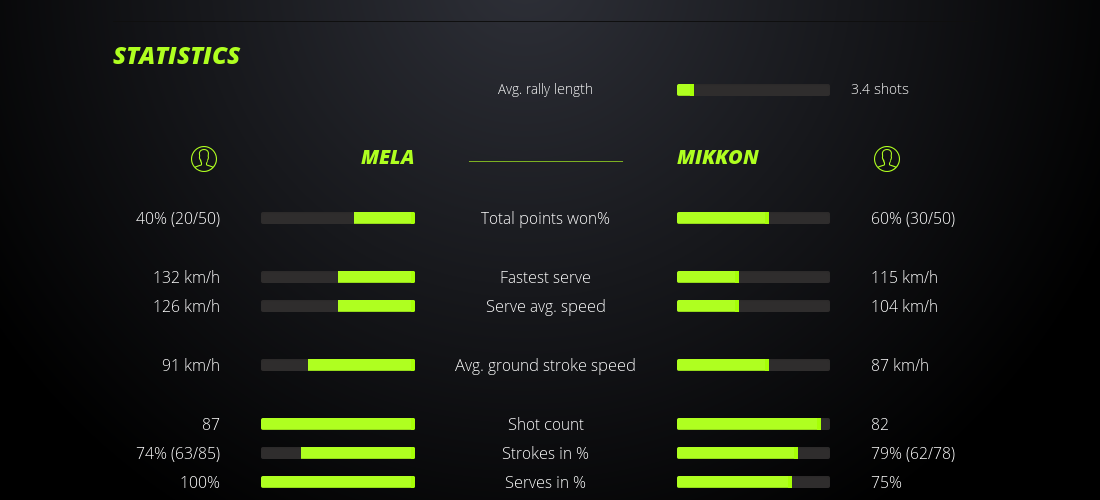Click Mela's Total points won bar
The image size is (1100, 500).
(338, 218)
